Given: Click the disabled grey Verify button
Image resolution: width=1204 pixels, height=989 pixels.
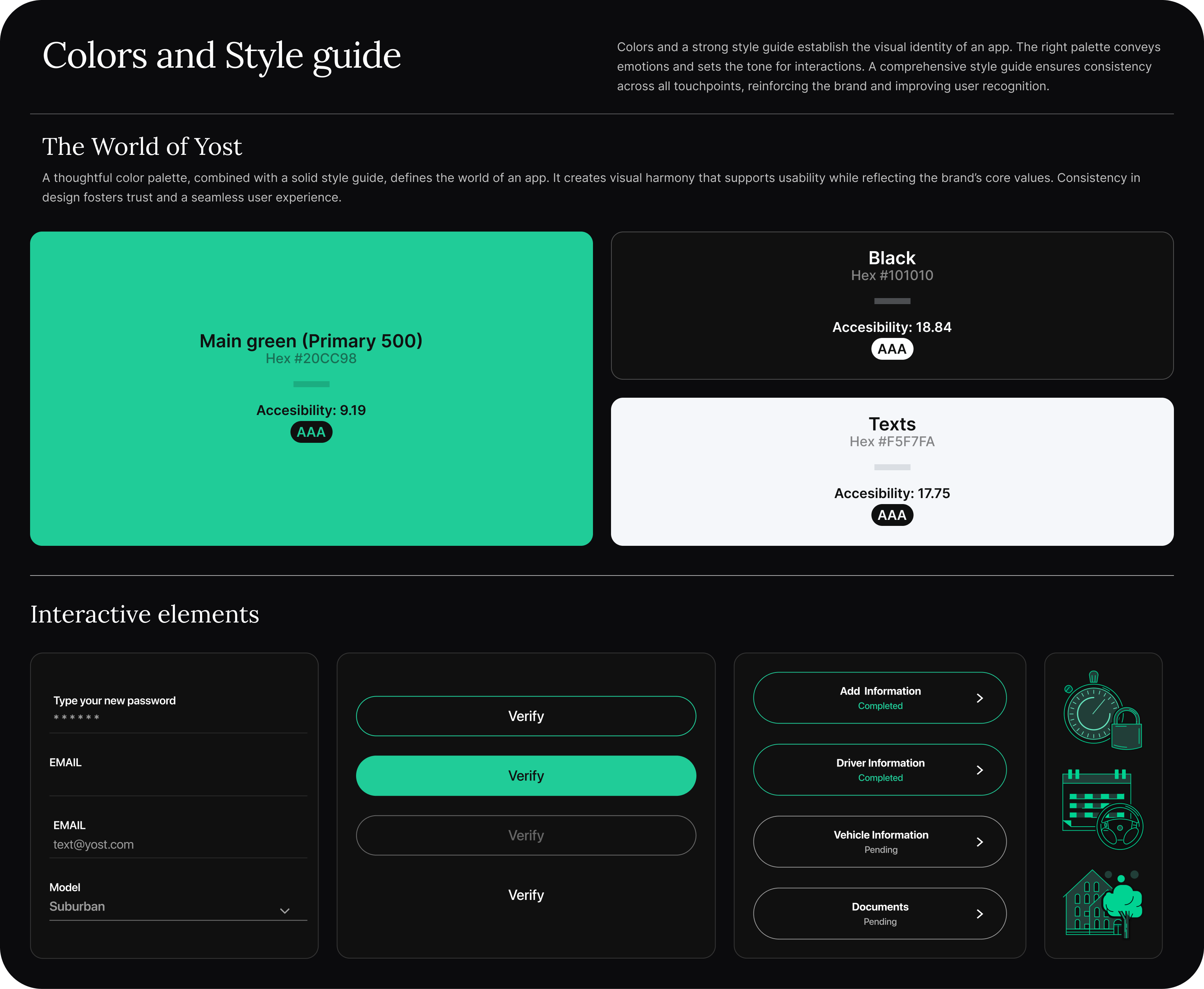Looking at the screenshot, I should [x=526, y=835].
